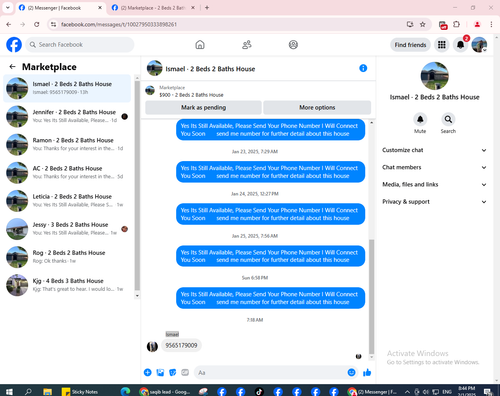Open File Explorer in taskbar

[x=47, y=392]
